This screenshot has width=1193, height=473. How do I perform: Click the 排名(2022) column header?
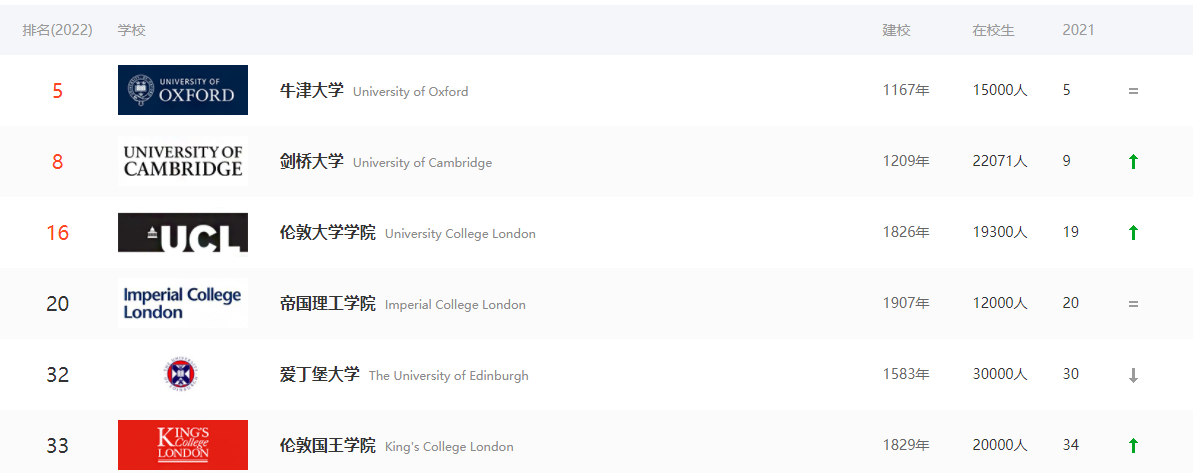click(x=57, y=30)
